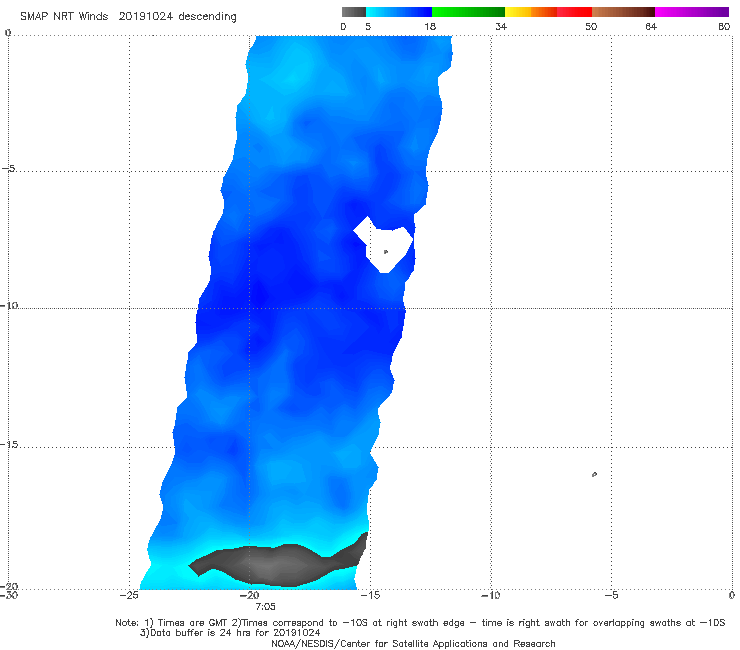740x650 pixels.
Task: Click the 'NOAA/NESDIS/Center for Satellite Applications' credit line
Action: click(413, 644)
